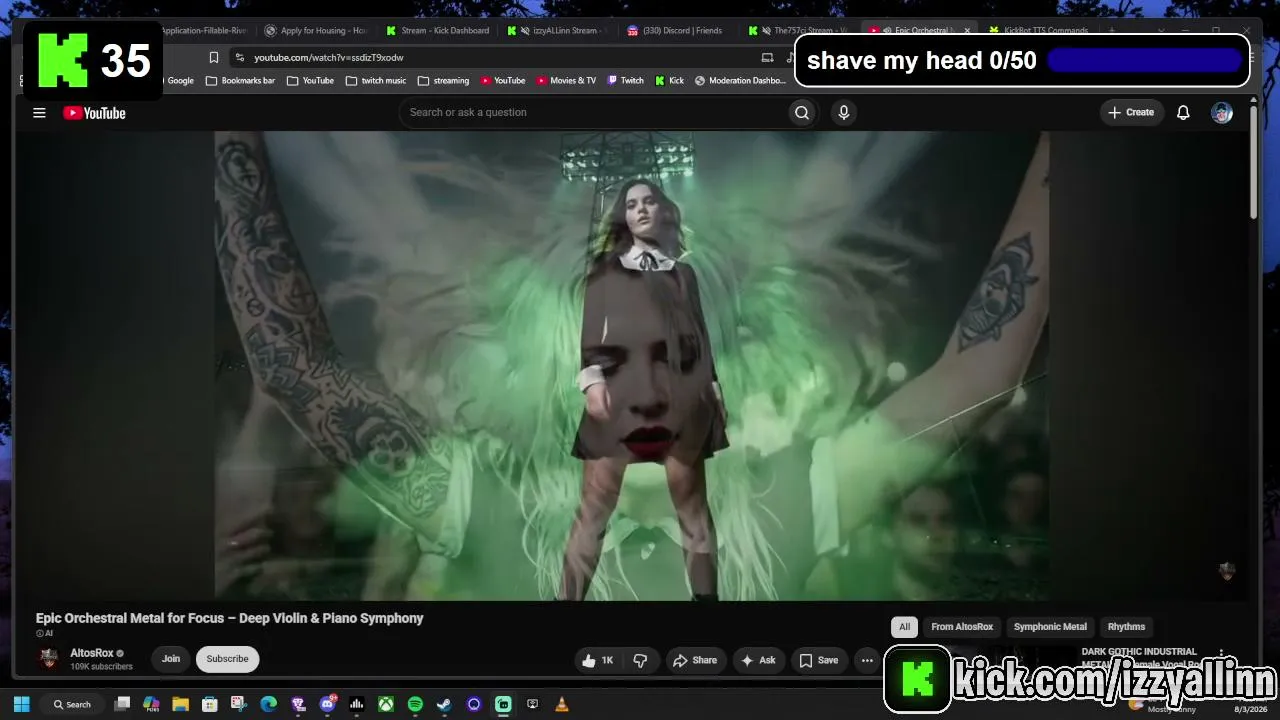Click the YouTube search magnifier button
1280x720 pixels.
(802, 113)
